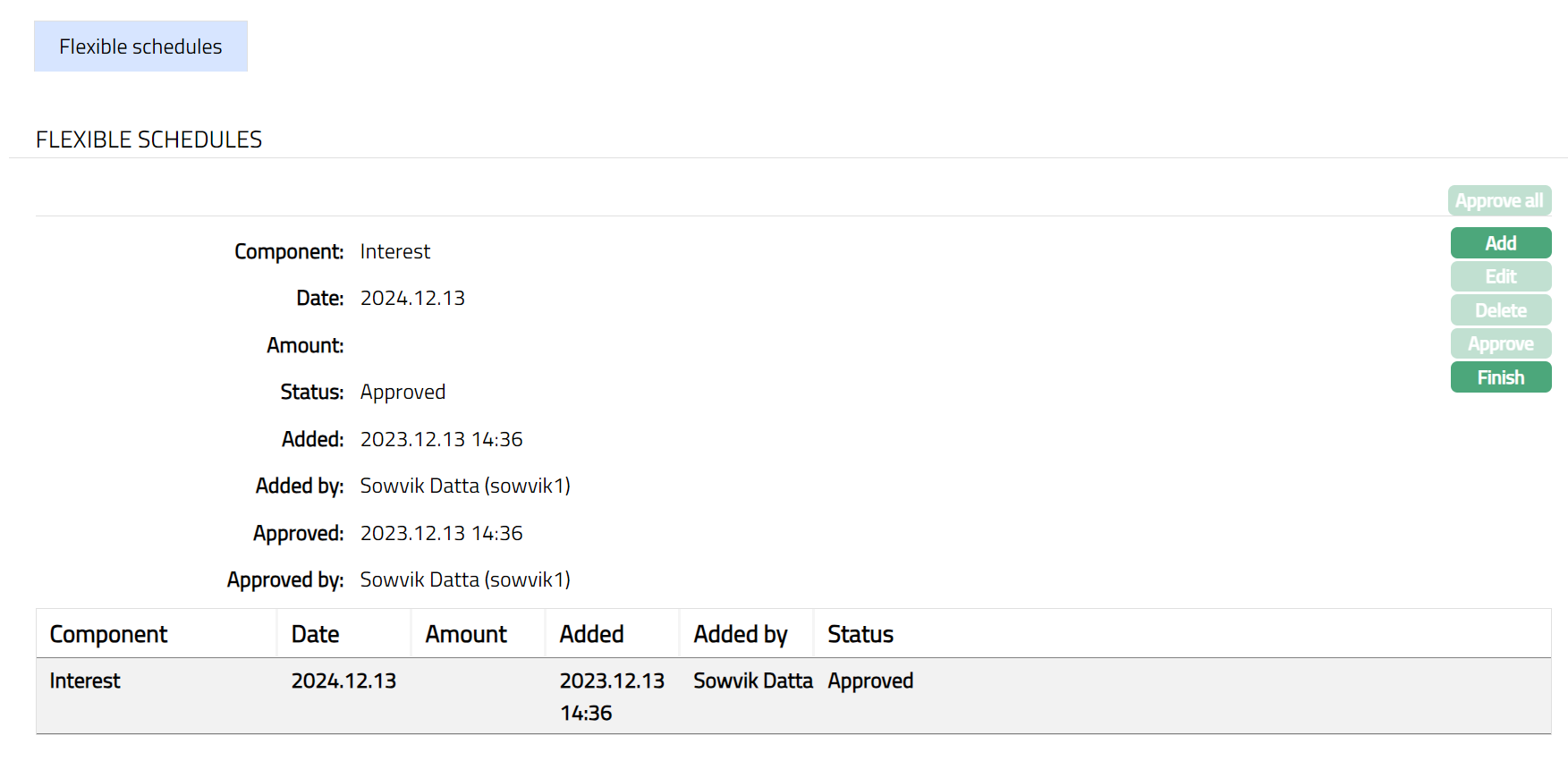Click the FLEXIBLE SCHEDULES section heading

pyautogui.click(x=148, y=140)
